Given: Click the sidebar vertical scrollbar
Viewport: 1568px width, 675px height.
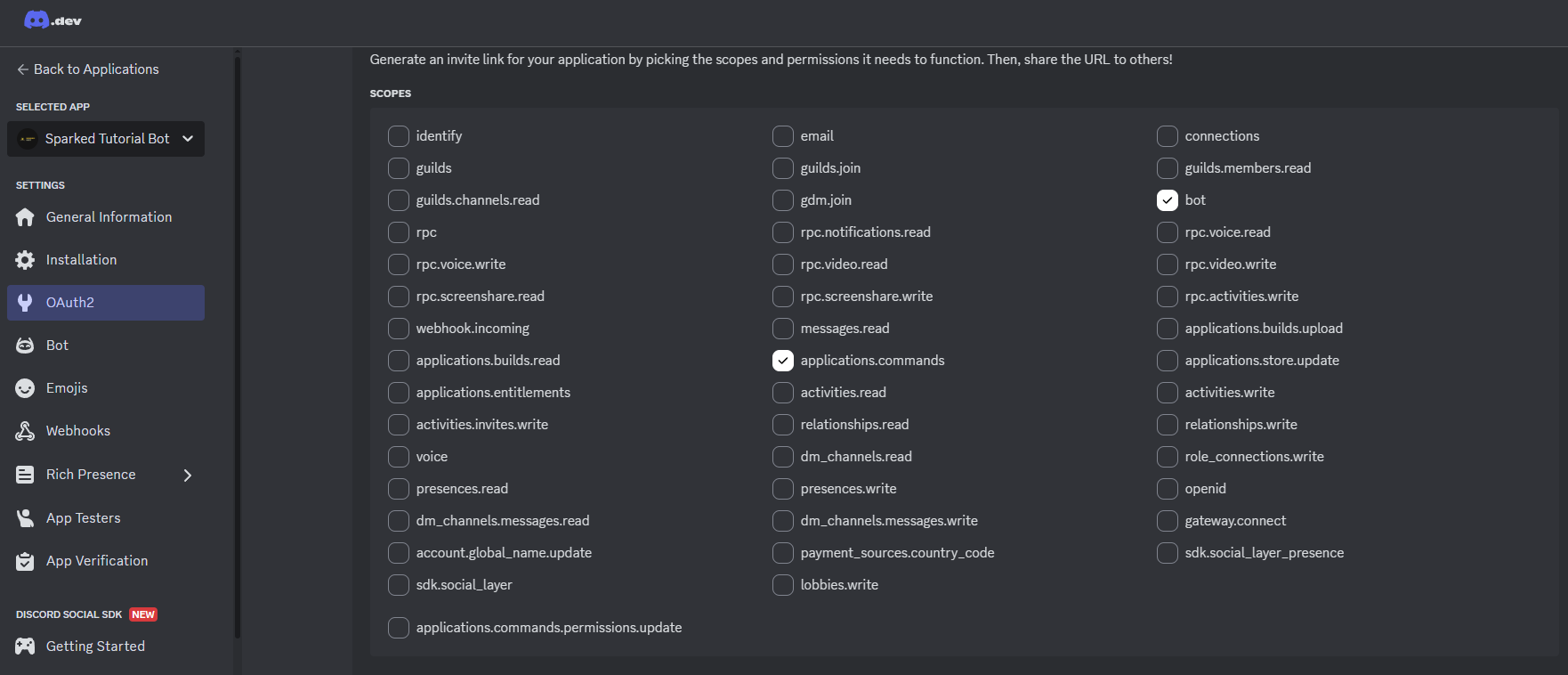Looking at the screenshot, I should 238,347.
